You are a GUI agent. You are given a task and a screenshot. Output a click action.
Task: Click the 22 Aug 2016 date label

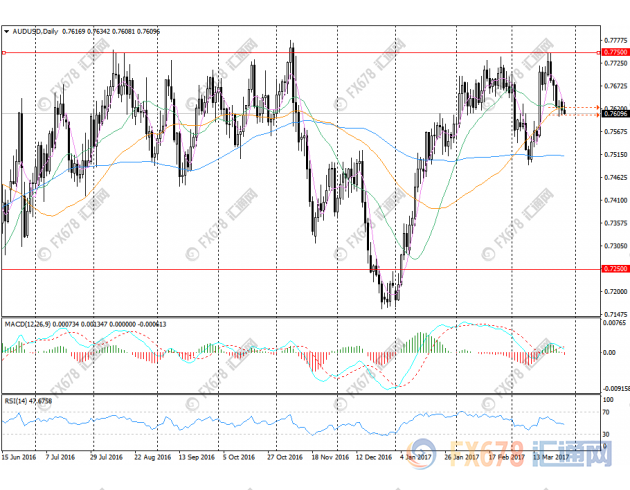[x=150, y=456]
